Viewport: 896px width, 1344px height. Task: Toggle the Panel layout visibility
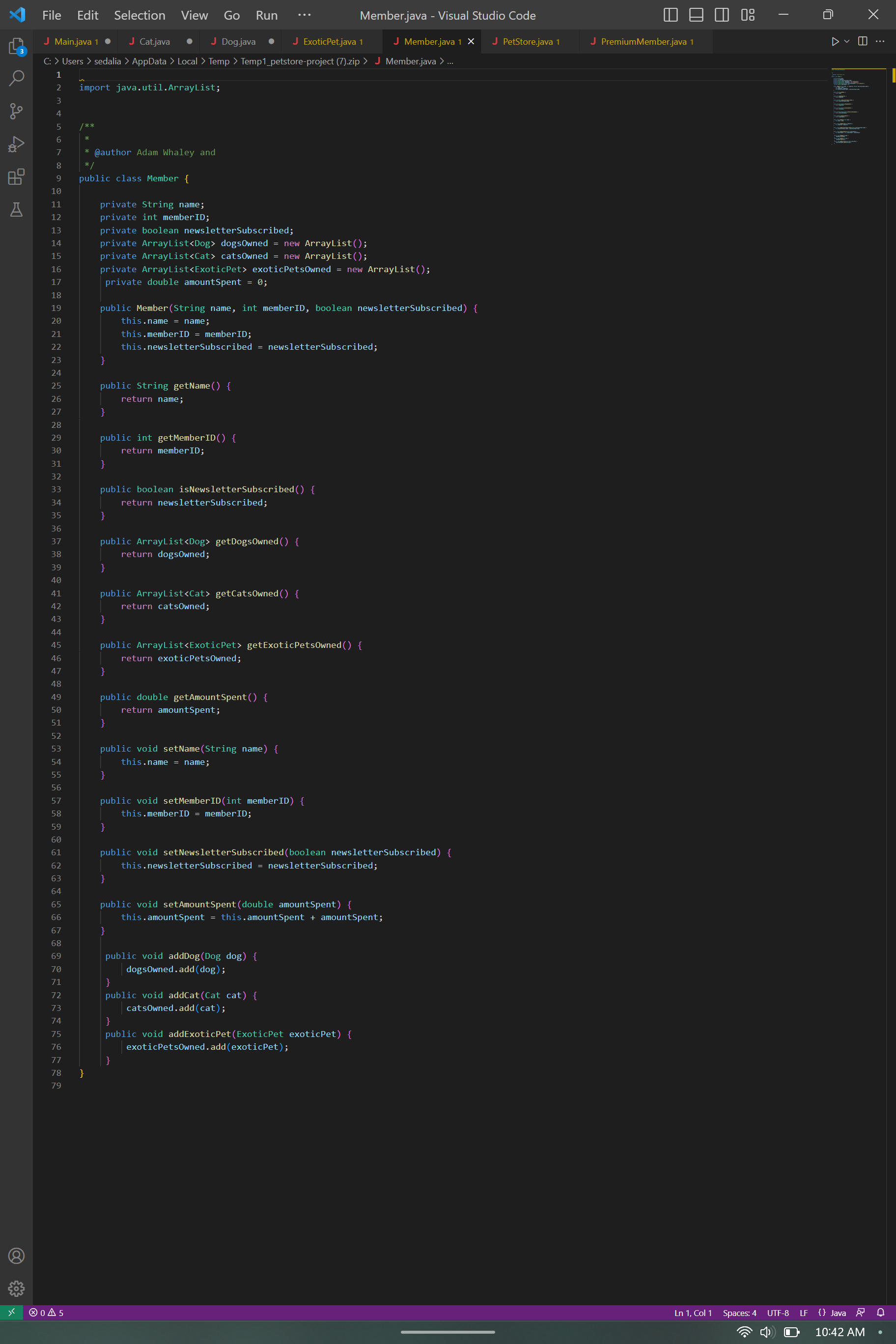point(696,15)
